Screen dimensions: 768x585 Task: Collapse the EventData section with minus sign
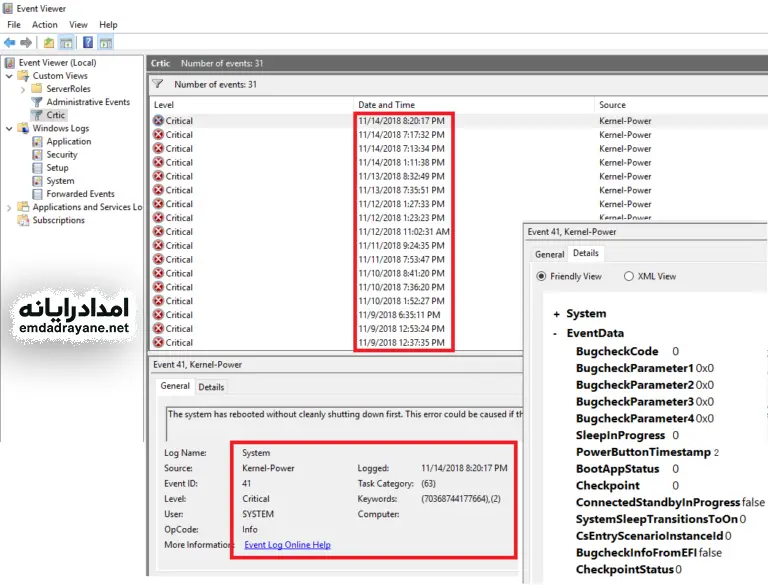point(555,334)
